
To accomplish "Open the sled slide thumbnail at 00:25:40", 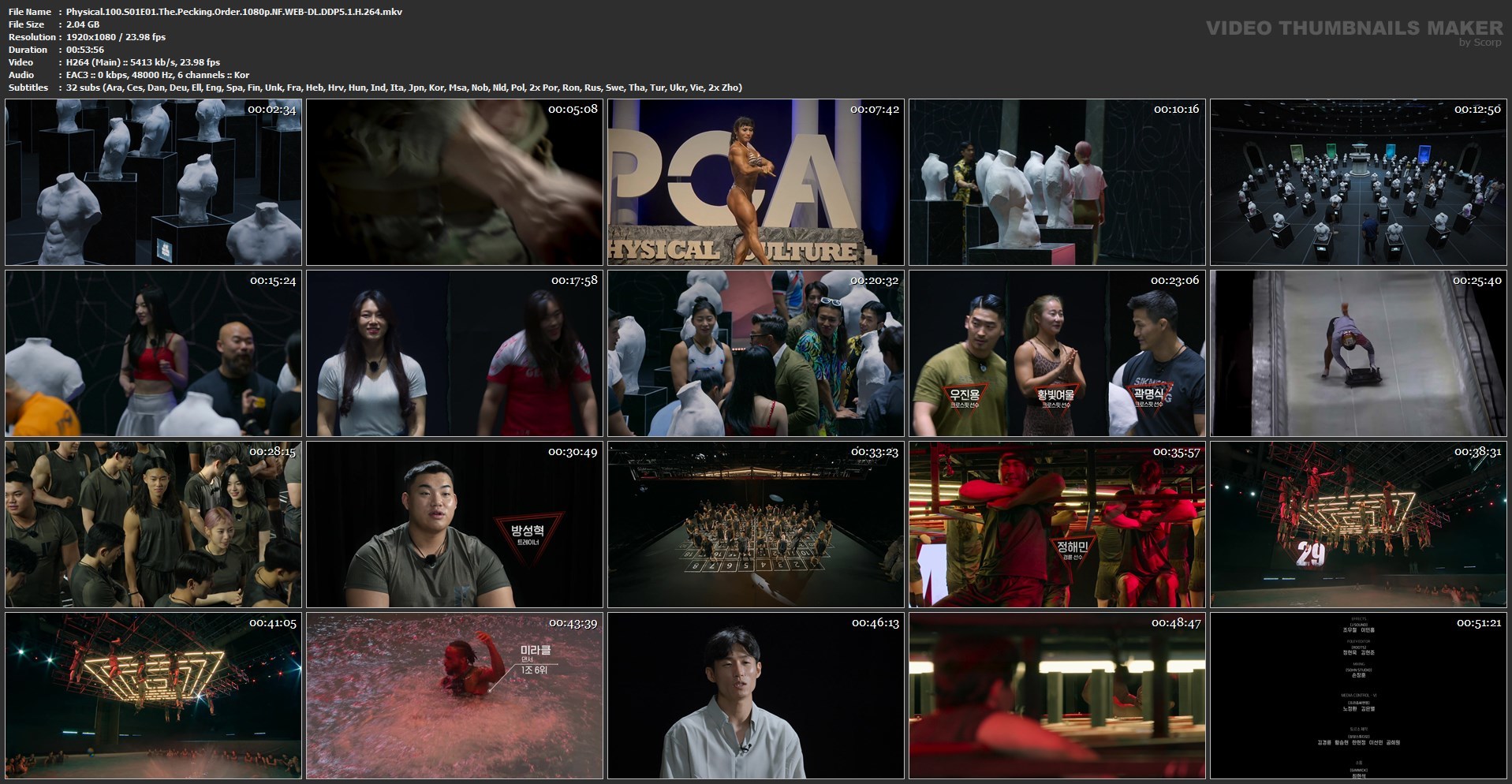I will tap(1358, 353).
